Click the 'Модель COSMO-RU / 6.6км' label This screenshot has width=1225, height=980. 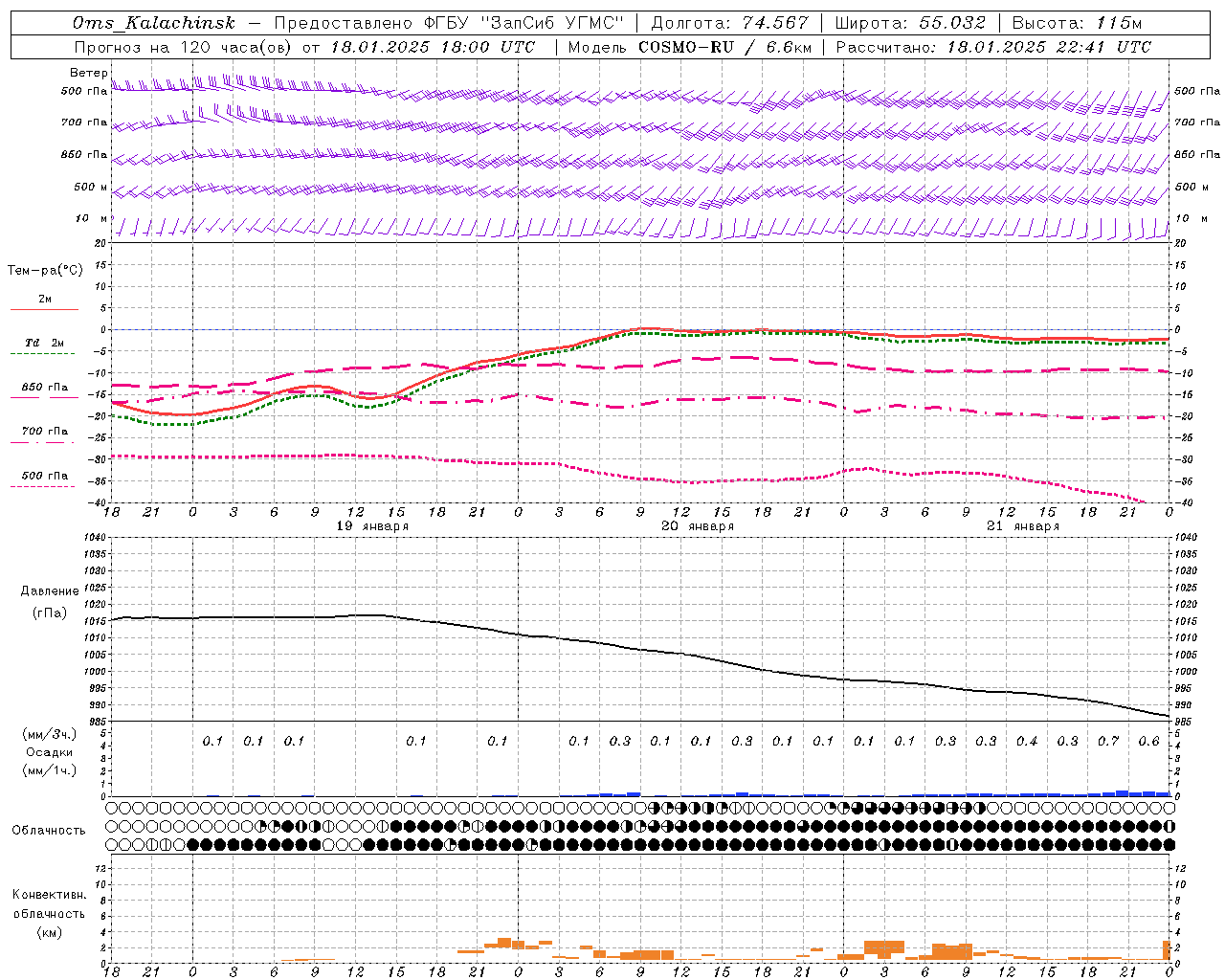(690, 47)
